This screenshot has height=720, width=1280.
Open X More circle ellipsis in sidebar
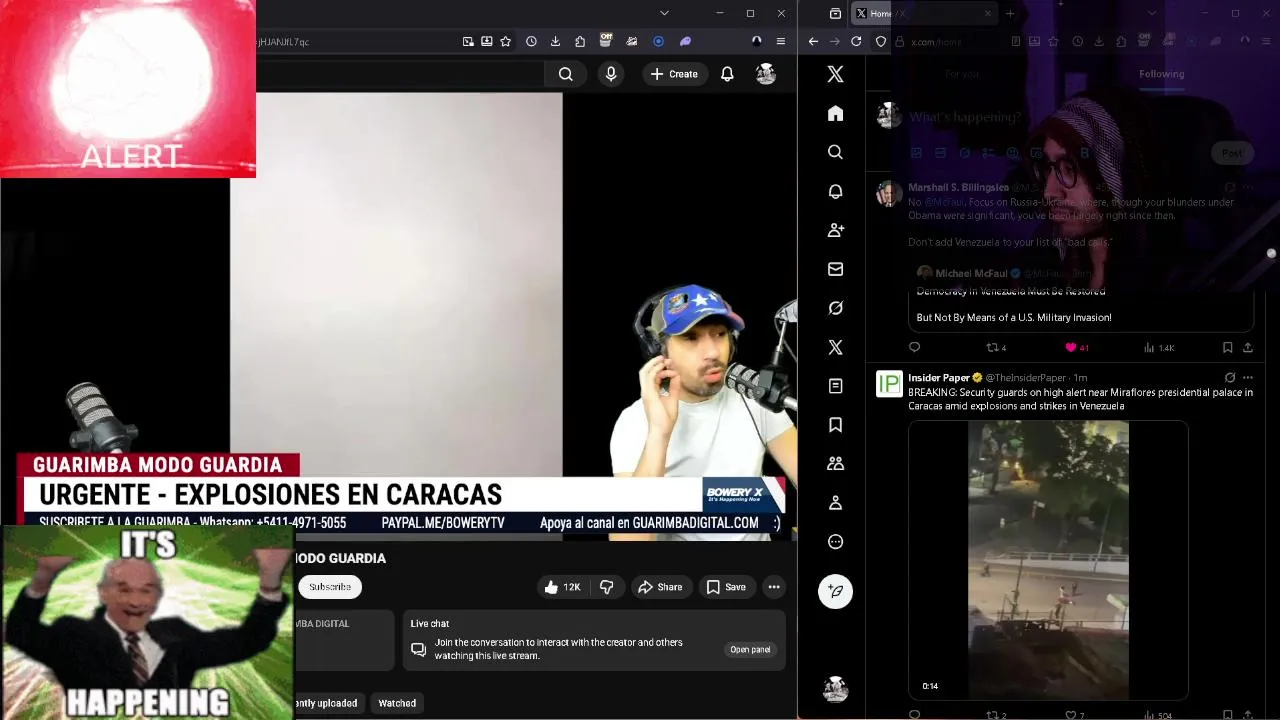835,542
